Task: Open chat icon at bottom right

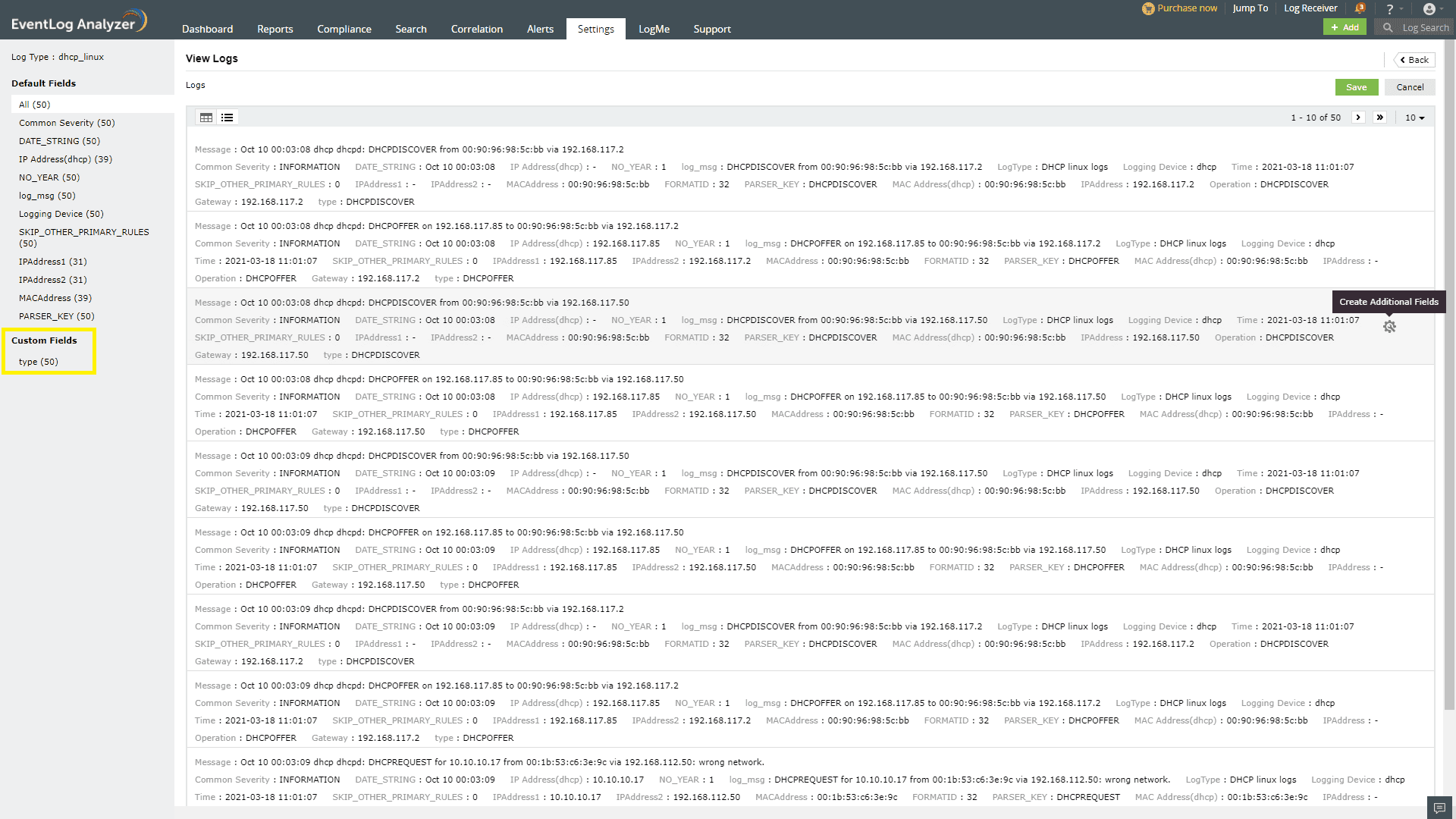Action: (1439, 808)
